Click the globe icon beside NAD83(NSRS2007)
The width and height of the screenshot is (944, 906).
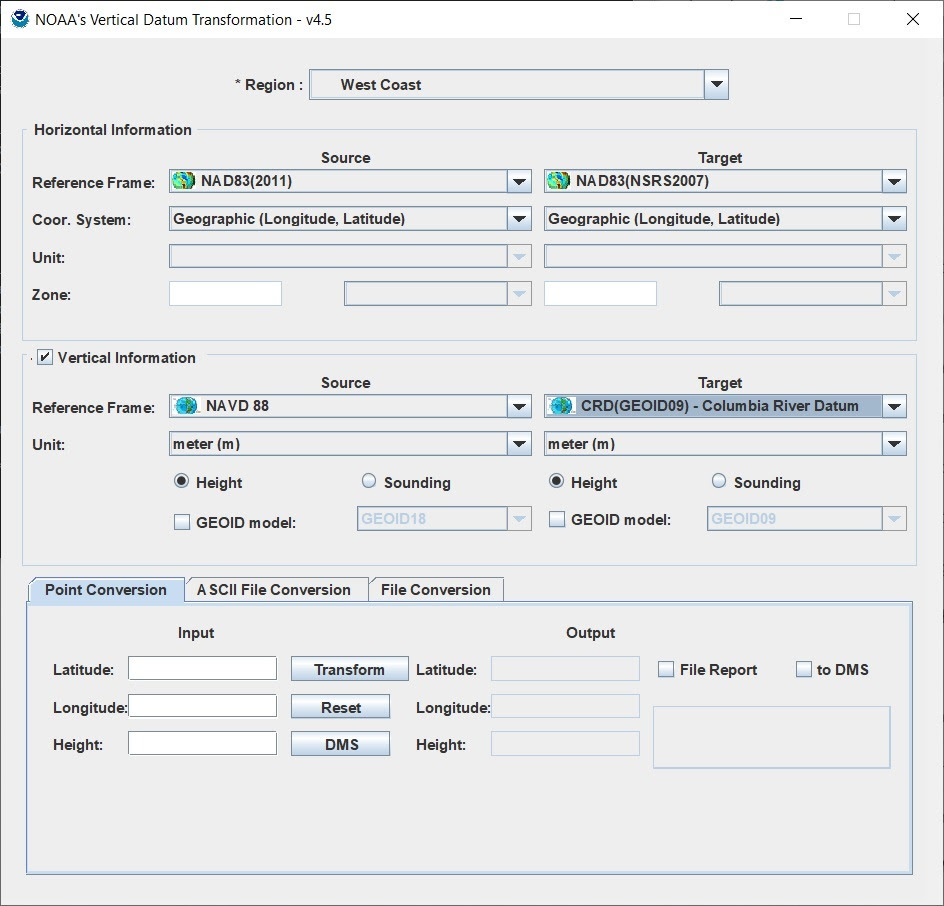(559, 181)
